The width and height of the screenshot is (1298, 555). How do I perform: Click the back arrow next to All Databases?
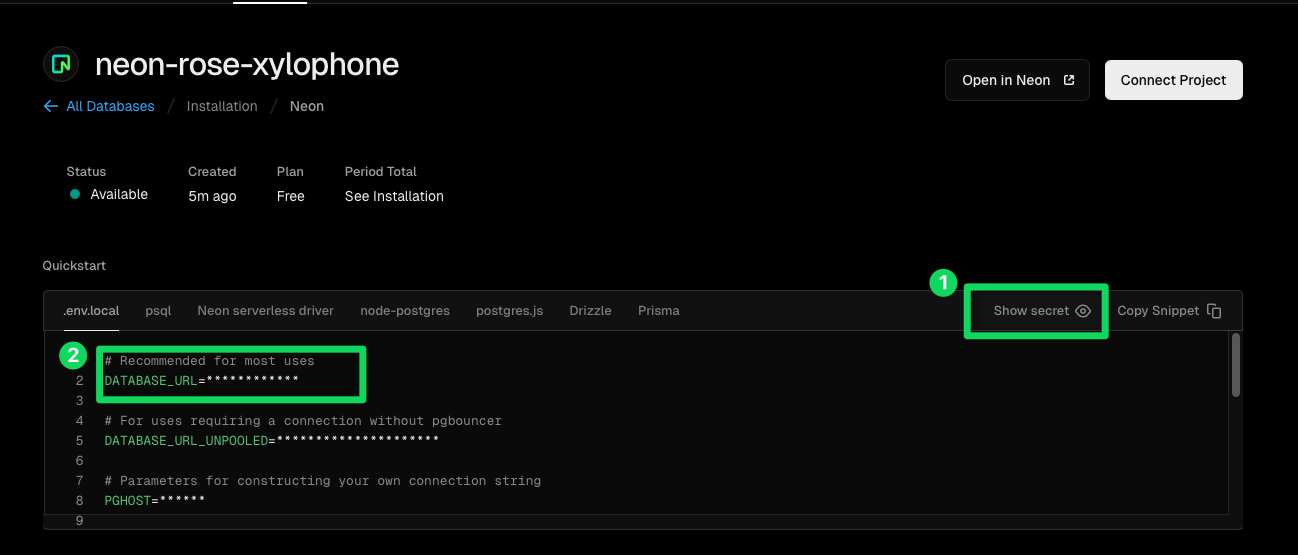pos(50,106)
